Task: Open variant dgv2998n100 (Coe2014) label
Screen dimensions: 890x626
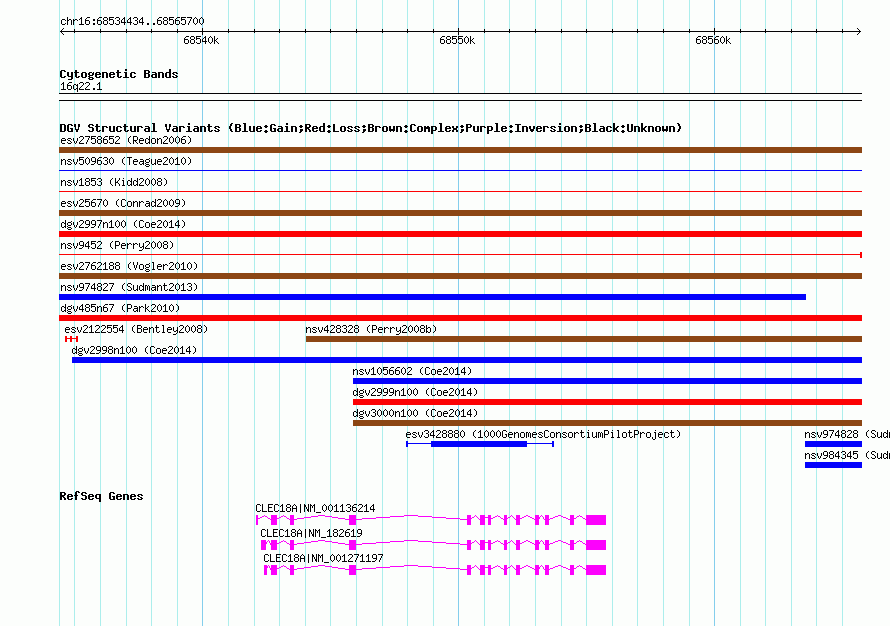Action: click(135, 350)
